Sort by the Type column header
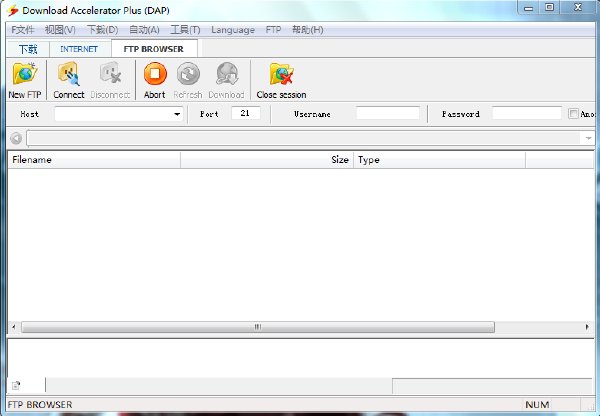The width and height of the screenshot is (600, 416). tap(439, 160)
